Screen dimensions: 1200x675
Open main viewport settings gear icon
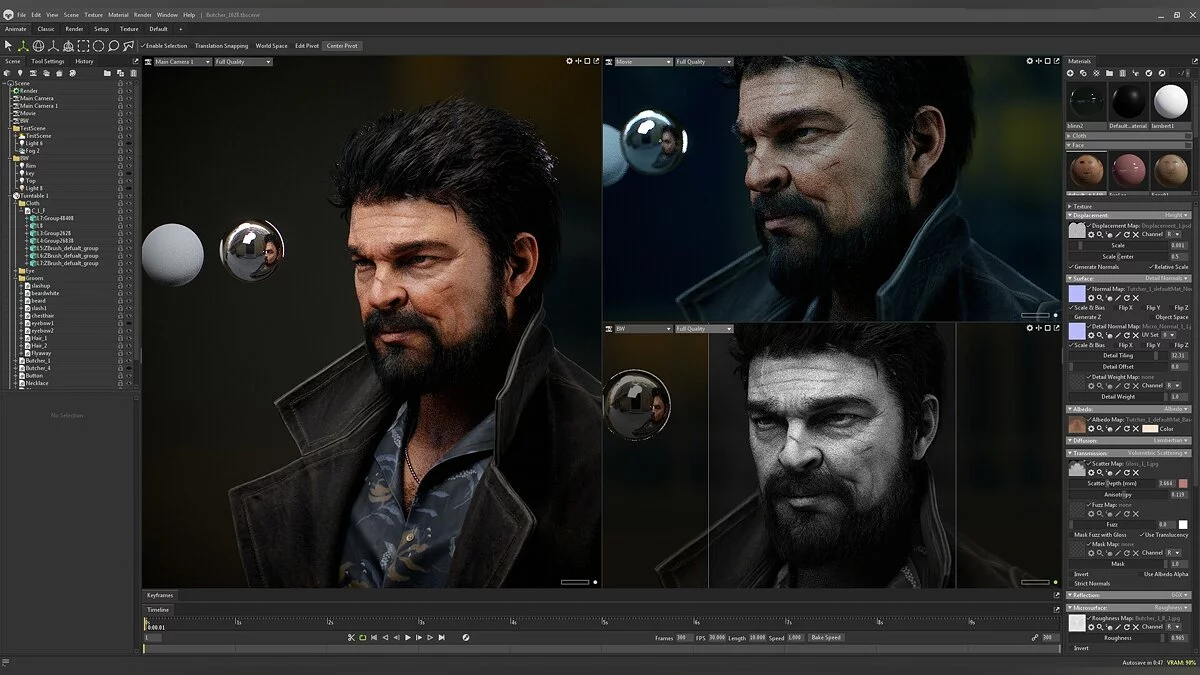569,61
